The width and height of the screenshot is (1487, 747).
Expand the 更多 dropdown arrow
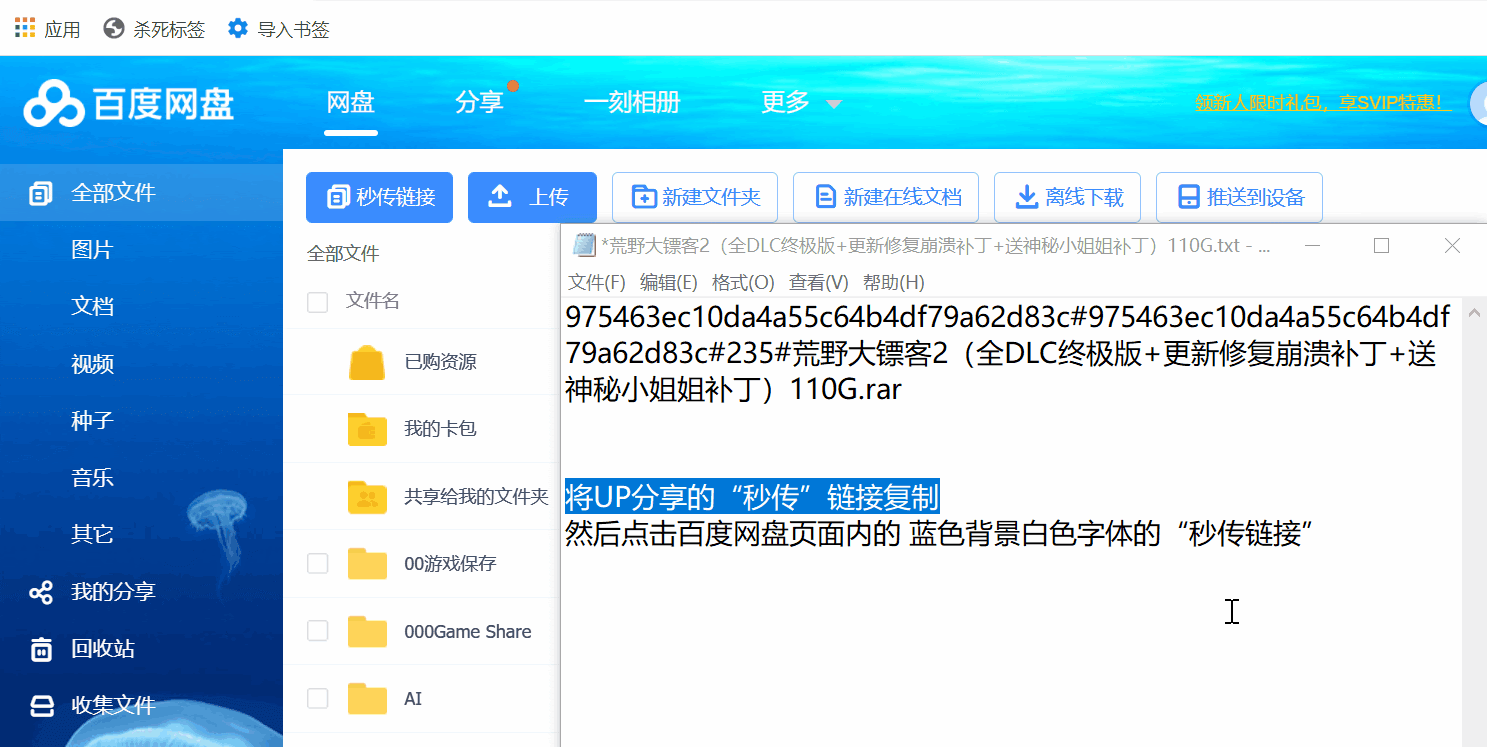(x=833, y=104)
